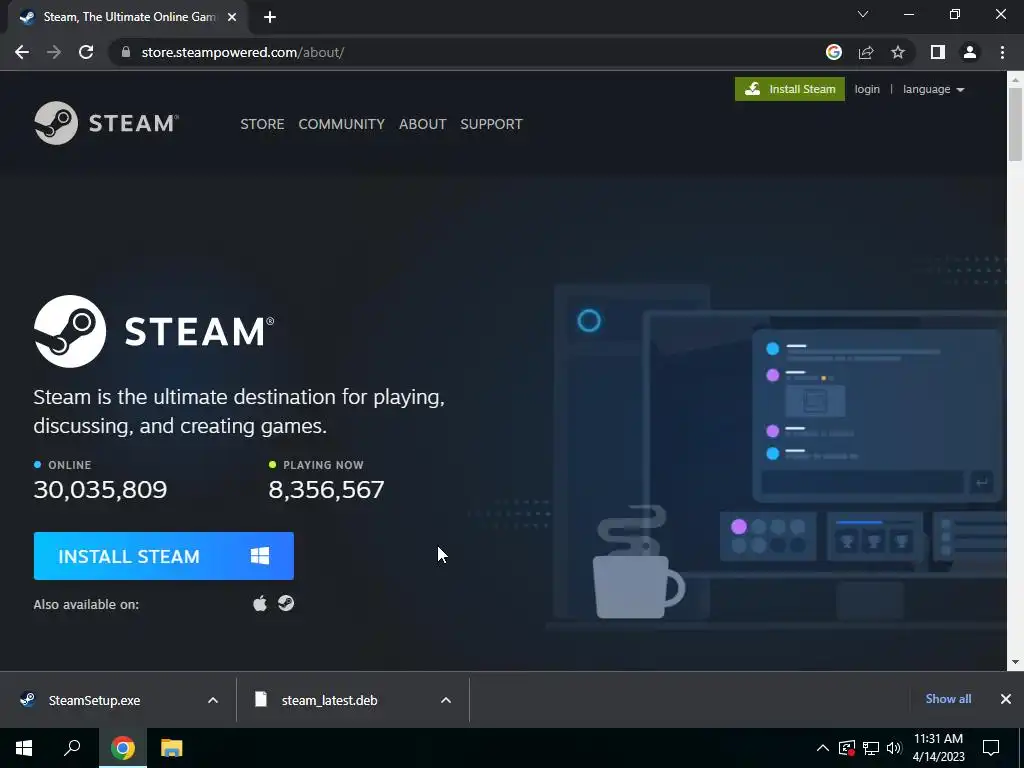Close the downloads bar
This screenshot has width=1024, height=768.
click(1006, 699)
